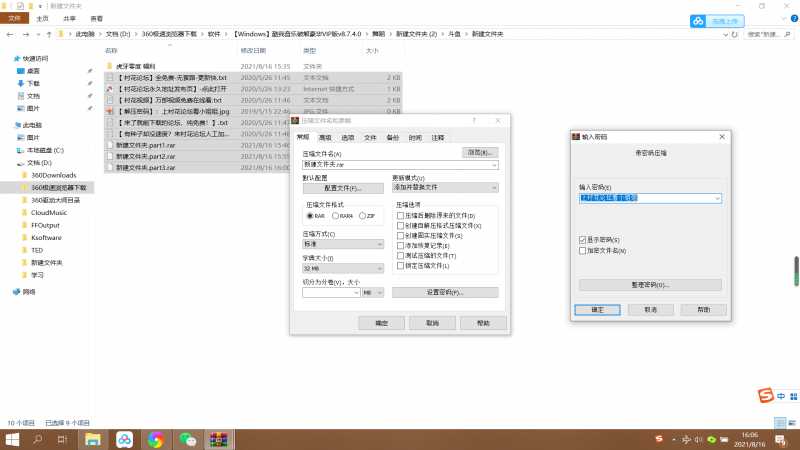Open WeChat from the taskbar
This screenshot has height=450, width=800.
coord(187,439)
